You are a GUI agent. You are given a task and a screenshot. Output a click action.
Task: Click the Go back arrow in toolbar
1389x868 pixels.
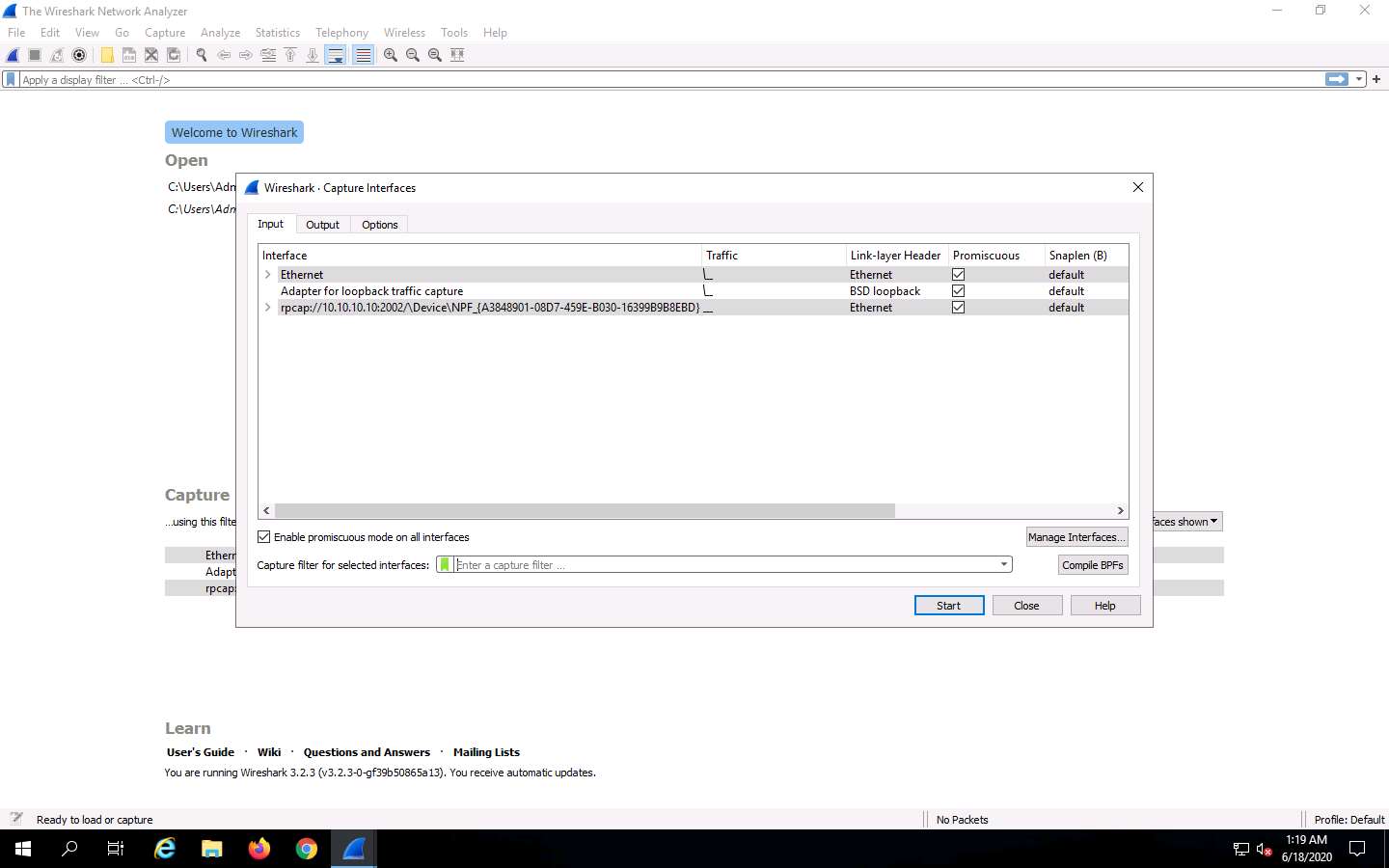[x=224, y=55]
